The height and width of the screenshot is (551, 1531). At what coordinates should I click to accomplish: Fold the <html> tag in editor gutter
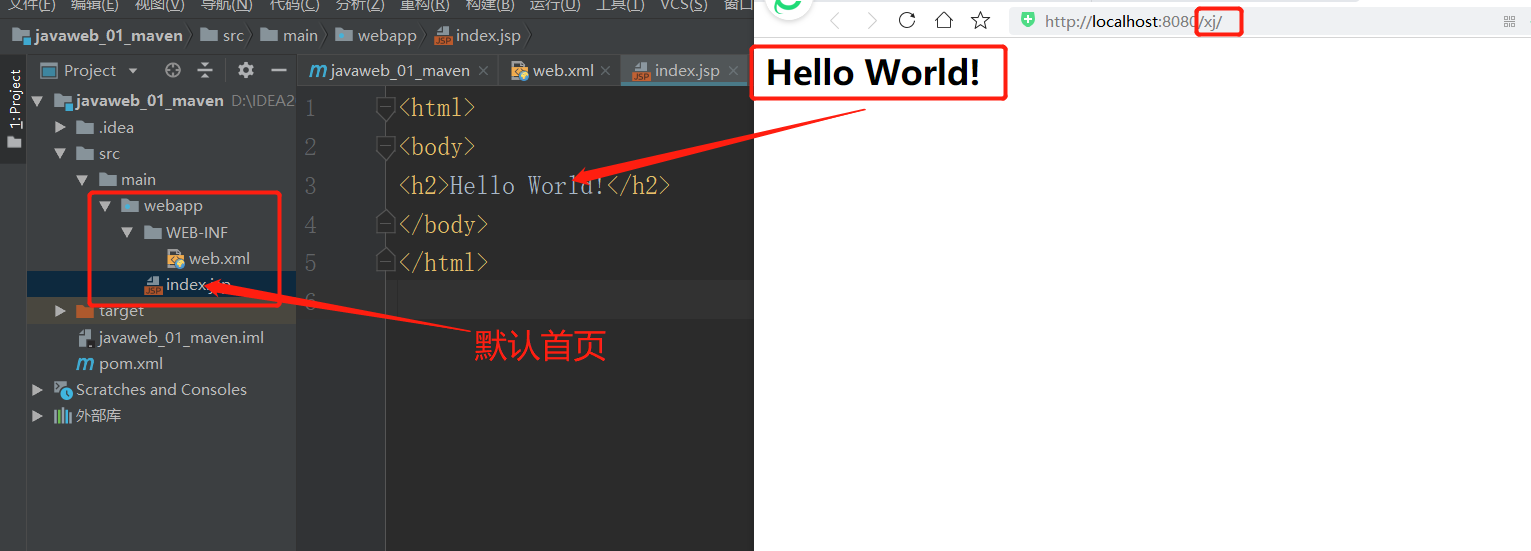385,108
